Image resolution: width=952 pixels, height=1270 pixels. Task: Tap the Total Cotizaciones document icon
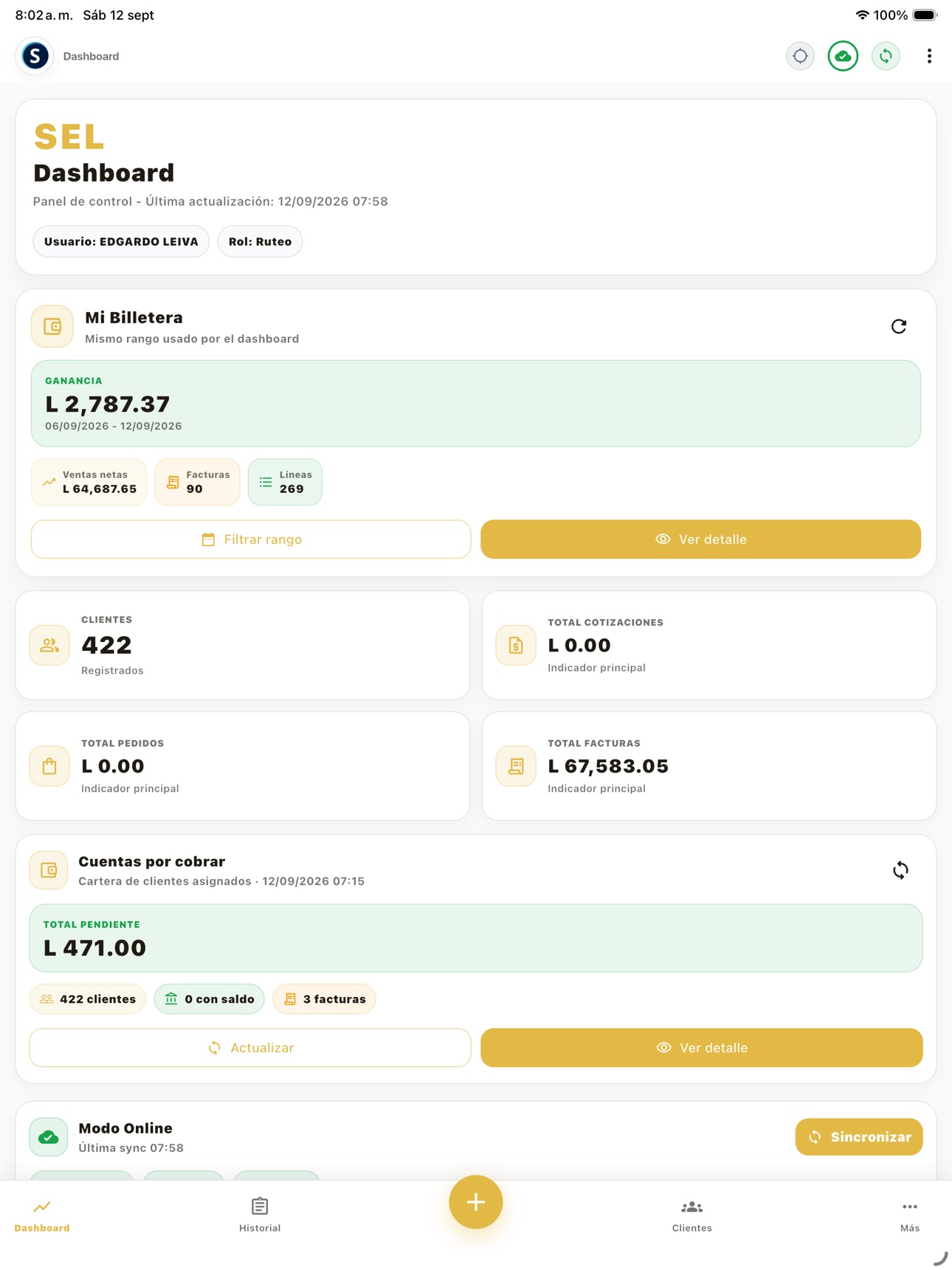coord(516,645)
